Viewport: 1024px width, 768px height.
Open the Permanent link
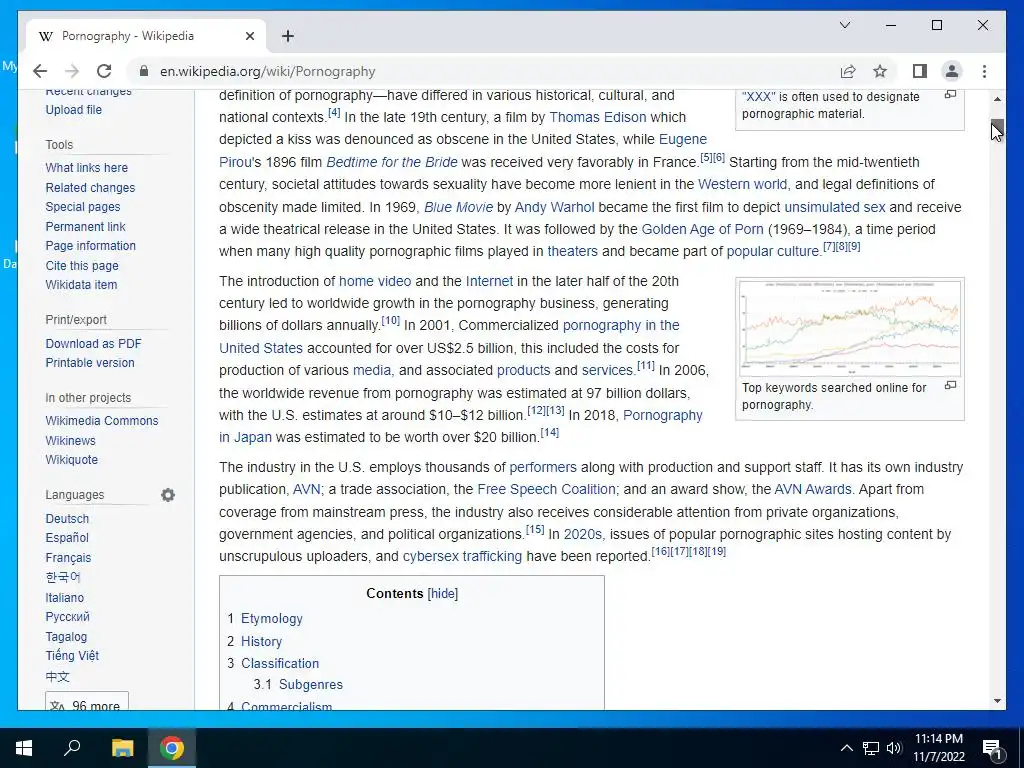[86, 227]
